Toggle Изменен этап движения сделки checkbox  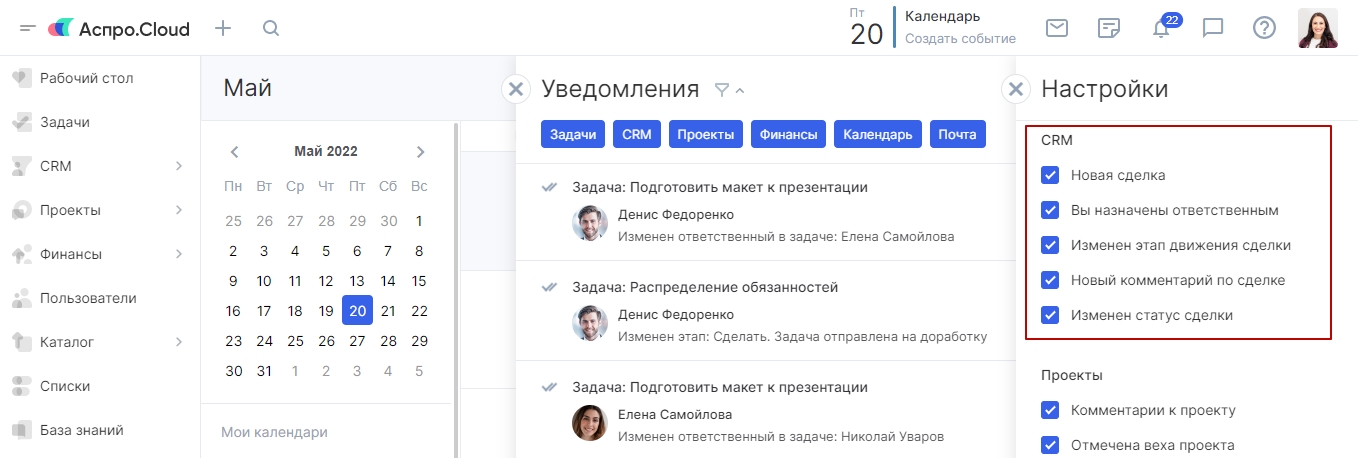pos(1050,245)
